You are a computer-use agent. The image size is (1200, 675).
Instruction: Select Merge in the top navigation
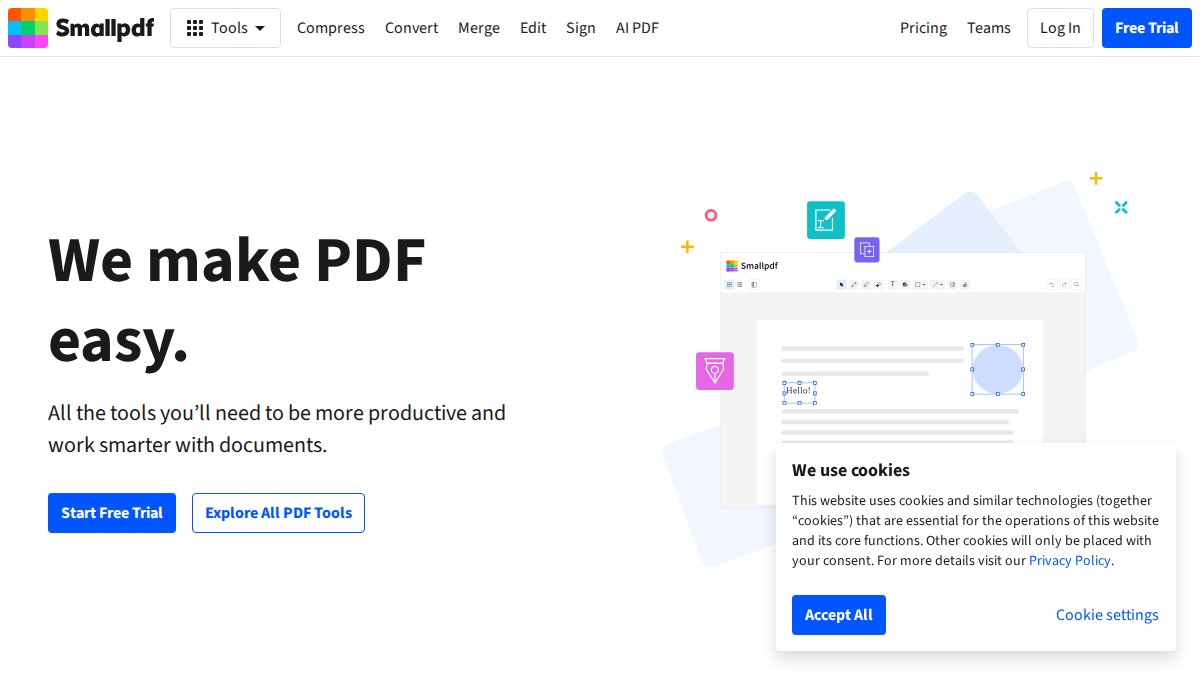(x=479, y=28)
